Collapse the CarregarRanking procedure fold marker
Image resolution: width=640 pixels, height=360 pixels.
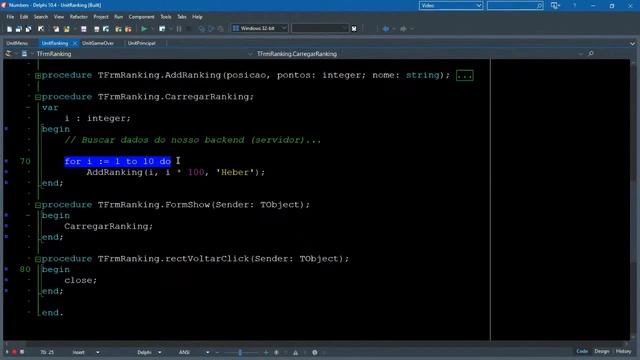click(38, 97)
